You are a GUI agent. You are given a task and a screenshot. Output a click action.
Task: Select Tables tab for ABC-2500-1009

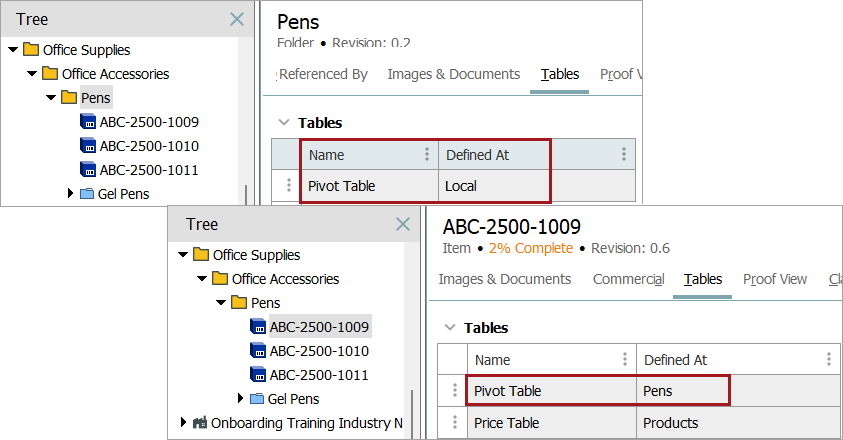coord(703,279)
